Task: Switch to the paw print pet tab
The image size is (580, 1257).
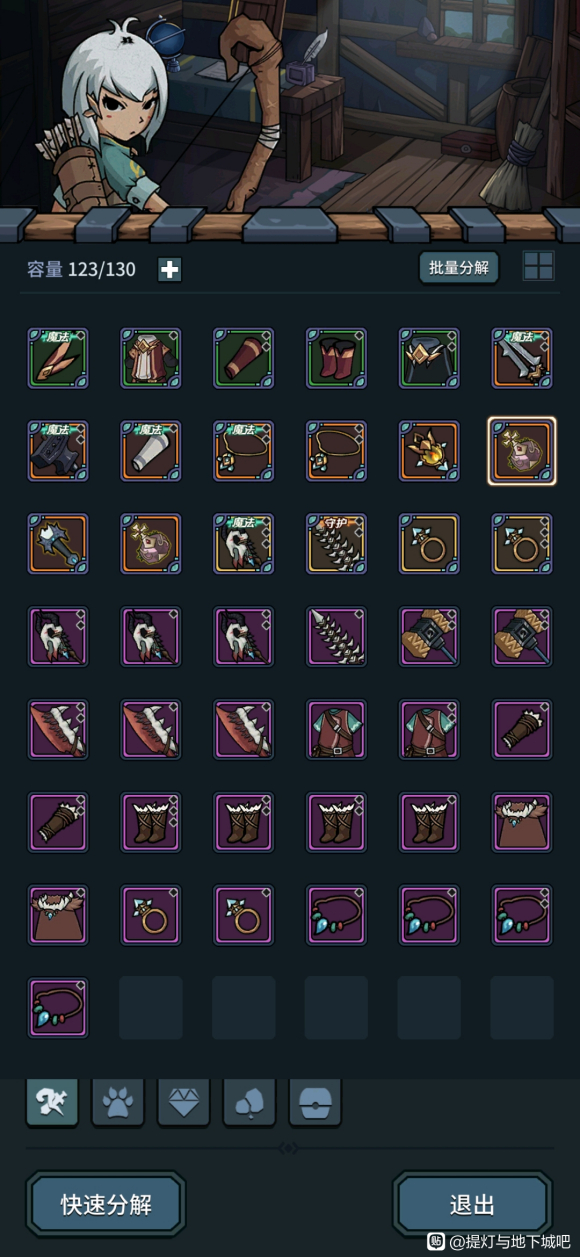Action: (118, 1102)
